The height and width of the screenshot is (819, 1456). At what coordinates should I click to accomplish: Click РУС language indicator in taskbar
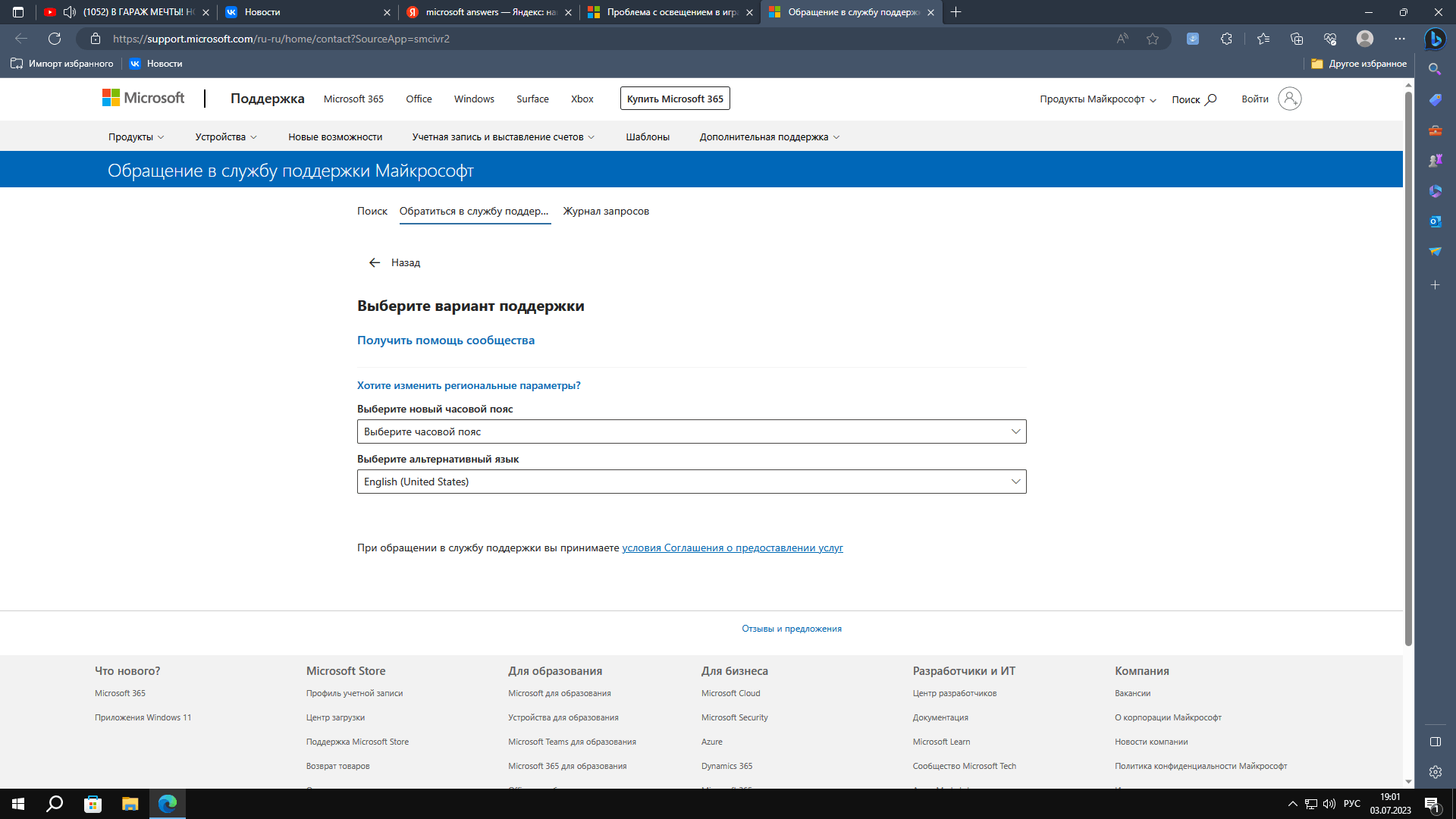(x=1351, y=804)
